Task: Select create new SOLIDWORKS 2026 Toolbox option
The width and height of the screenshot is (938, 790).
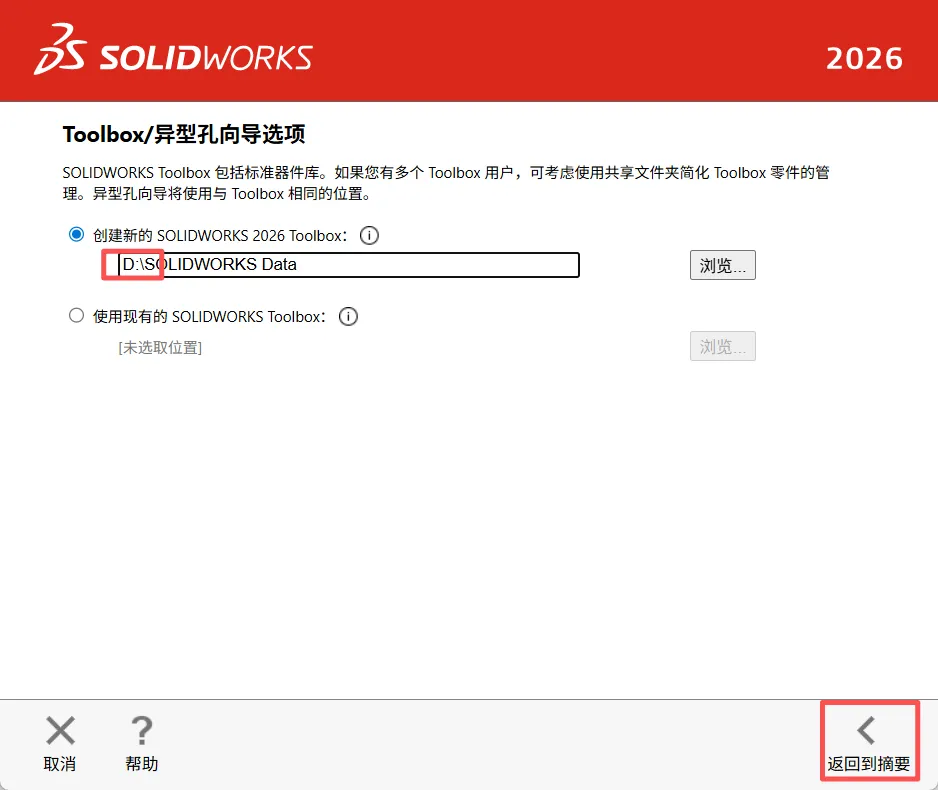Action: (x=76, y=234)
